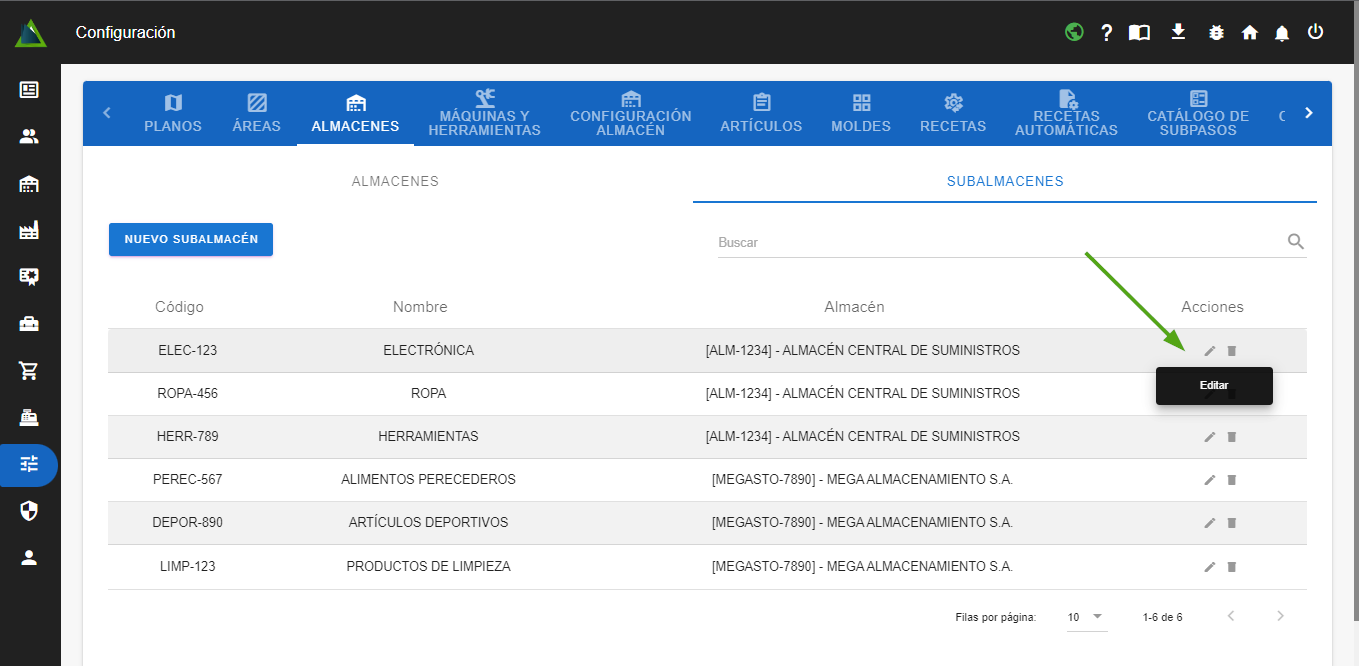This screenshot has height=666, width=1359.
Task: Click the power logout icon
Action: (x=1316, y=32)
